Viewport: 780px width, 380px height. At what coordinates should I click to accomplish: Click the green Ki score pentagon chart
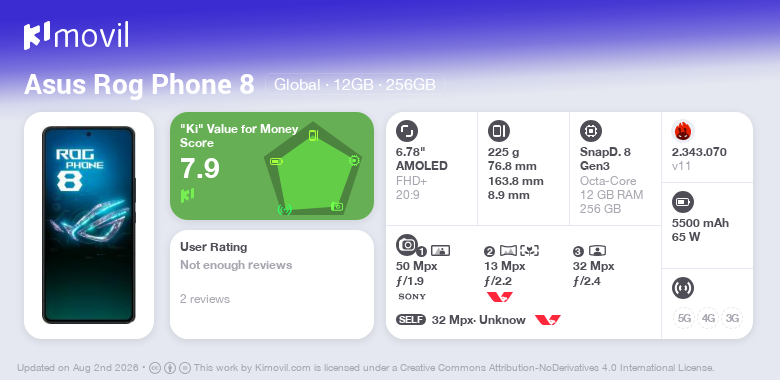[x=312, y=168]
